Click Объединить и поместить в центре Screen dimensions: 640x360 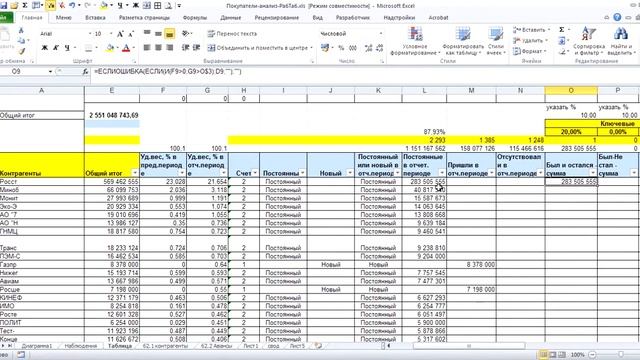260,48
